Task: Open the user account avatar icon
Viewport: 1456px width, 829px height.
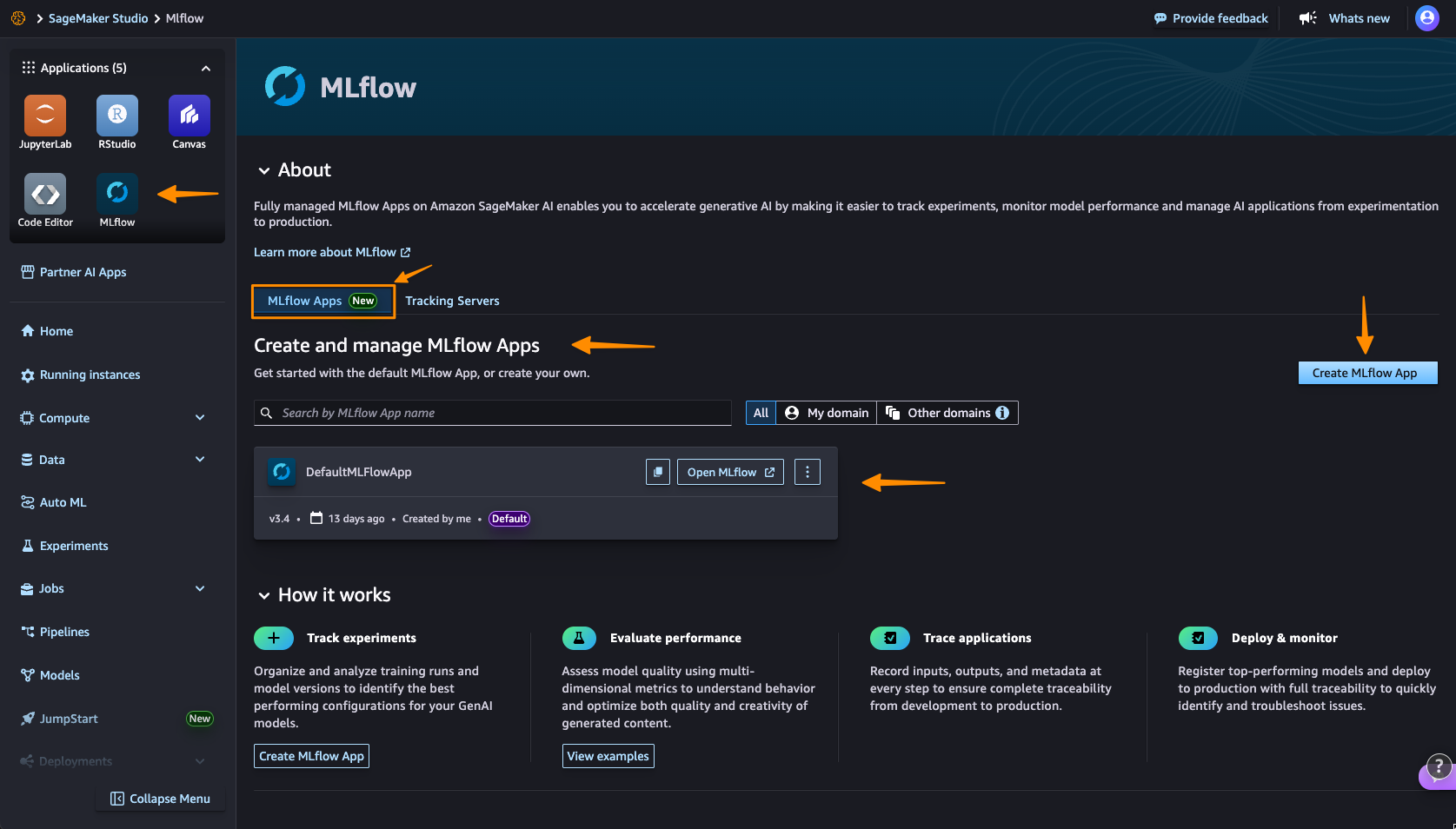Action: (x=1426, y=17)
